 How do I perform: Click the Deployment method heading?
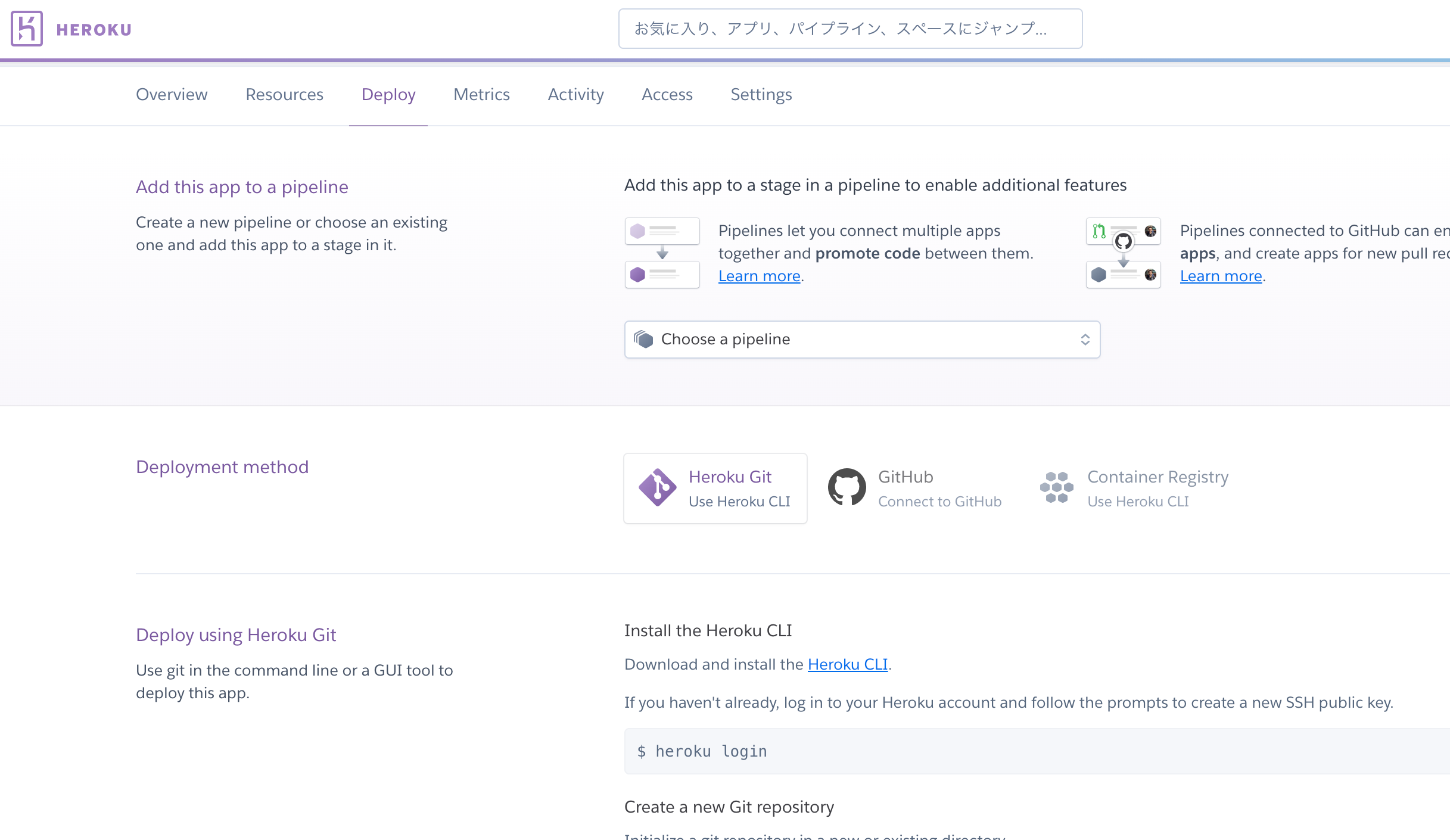[222, 467]
